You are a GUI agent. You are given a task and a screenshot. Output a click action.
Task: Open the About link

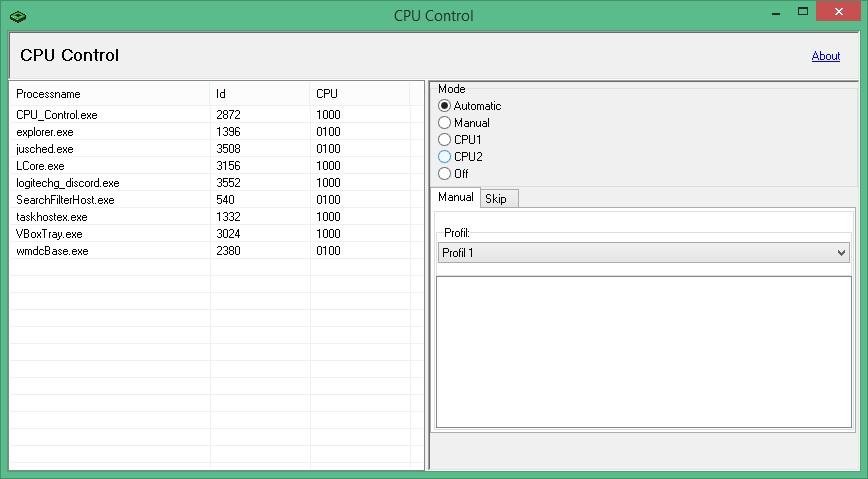[x=825, y=56]
